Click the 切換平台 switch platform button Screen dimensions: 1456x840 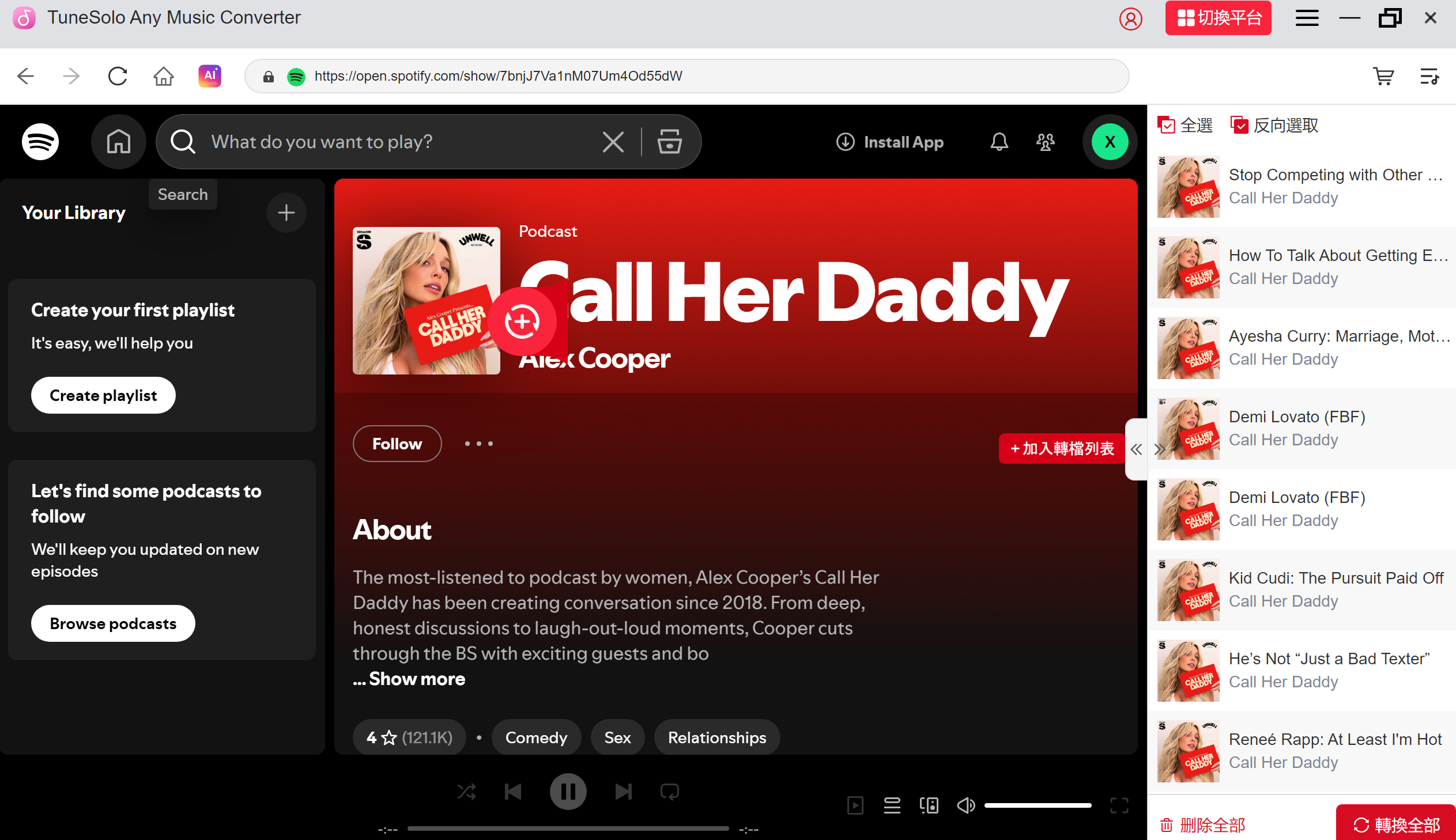[x=1218, y=18]
